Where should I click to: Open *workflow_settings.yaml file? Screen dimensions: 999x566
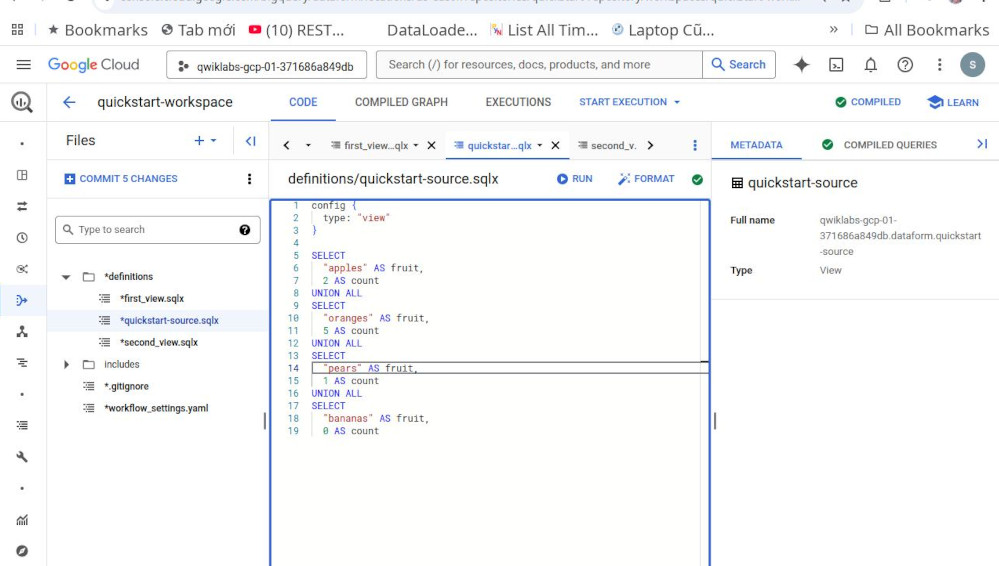(x=156, y=408)
